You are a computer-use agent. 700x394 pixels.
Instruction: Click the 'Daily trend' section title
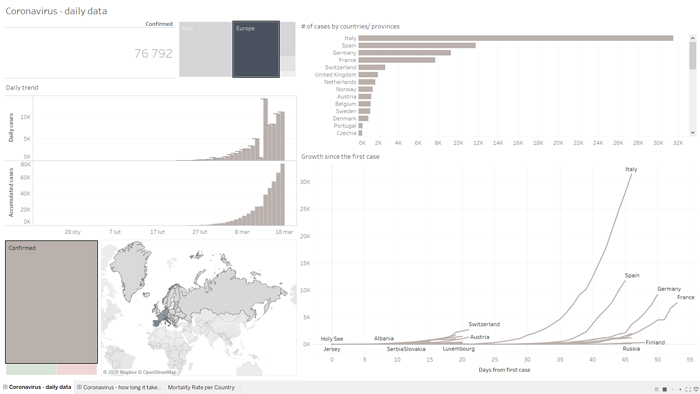click(21, 87)
